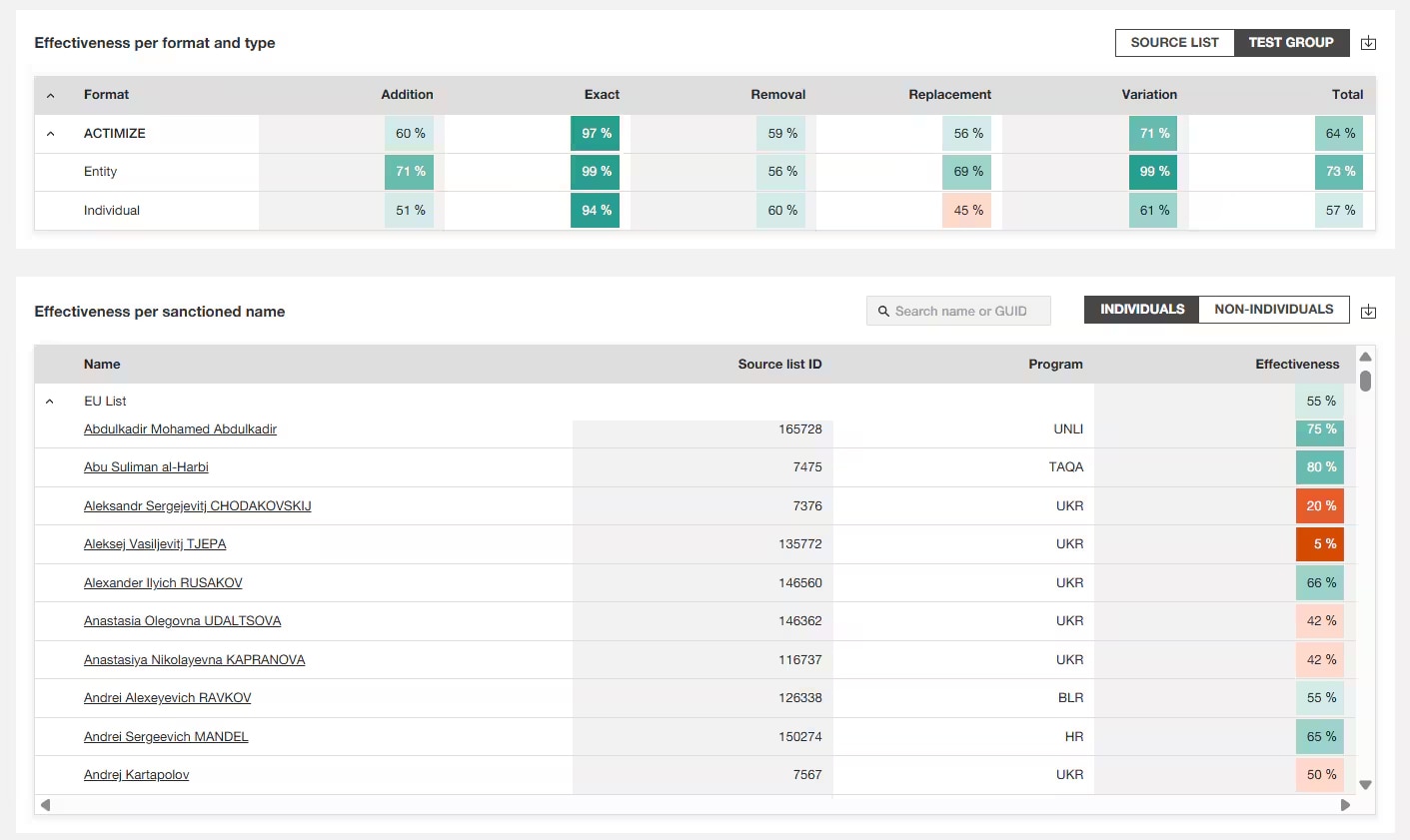Show Non-Individuals sanctioned names
1410x840 pixels.
1273,310
